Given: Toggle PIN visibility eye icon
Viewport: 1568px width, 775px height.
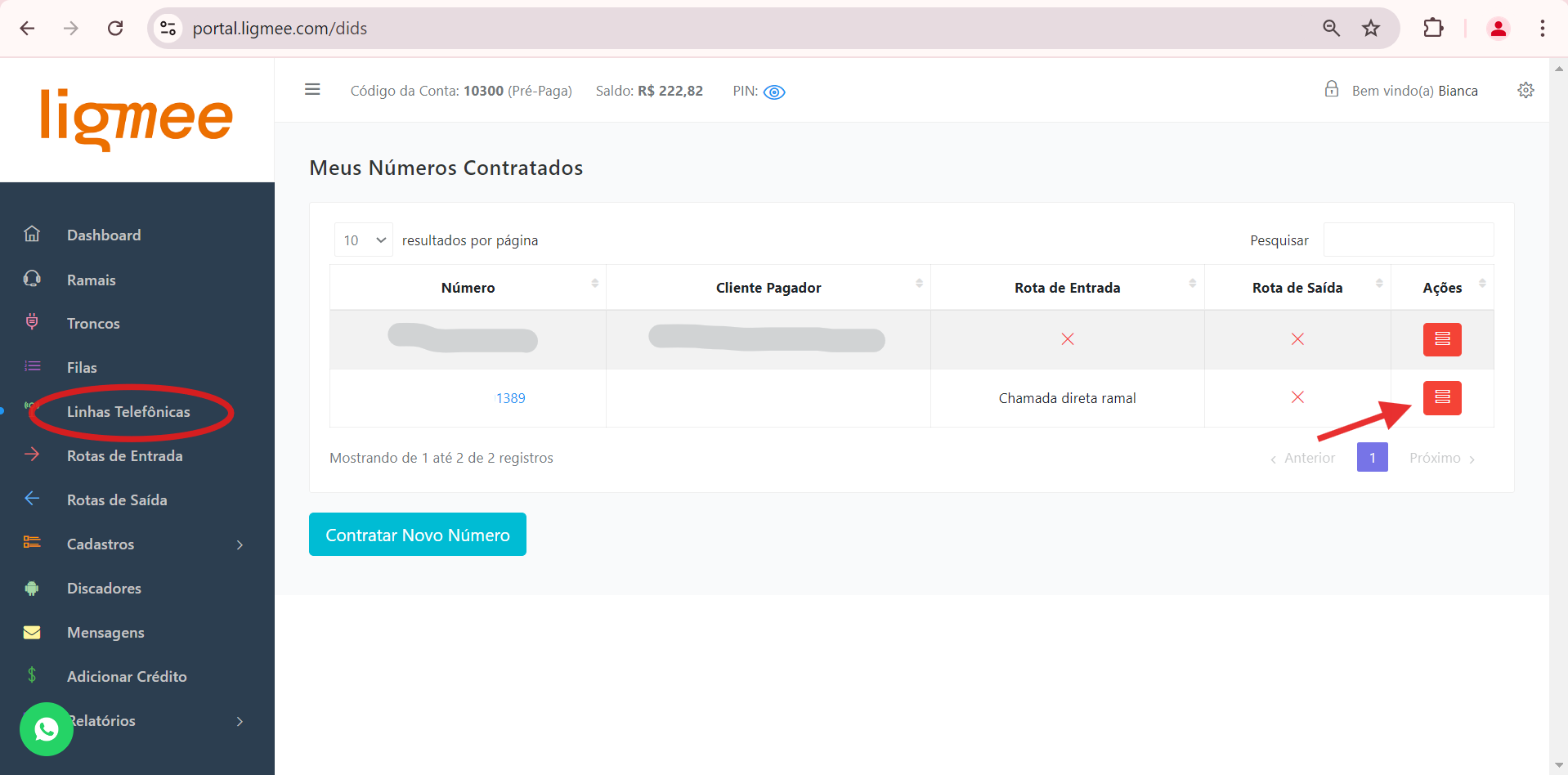Looking at the screenshot, I should (773, 92).
